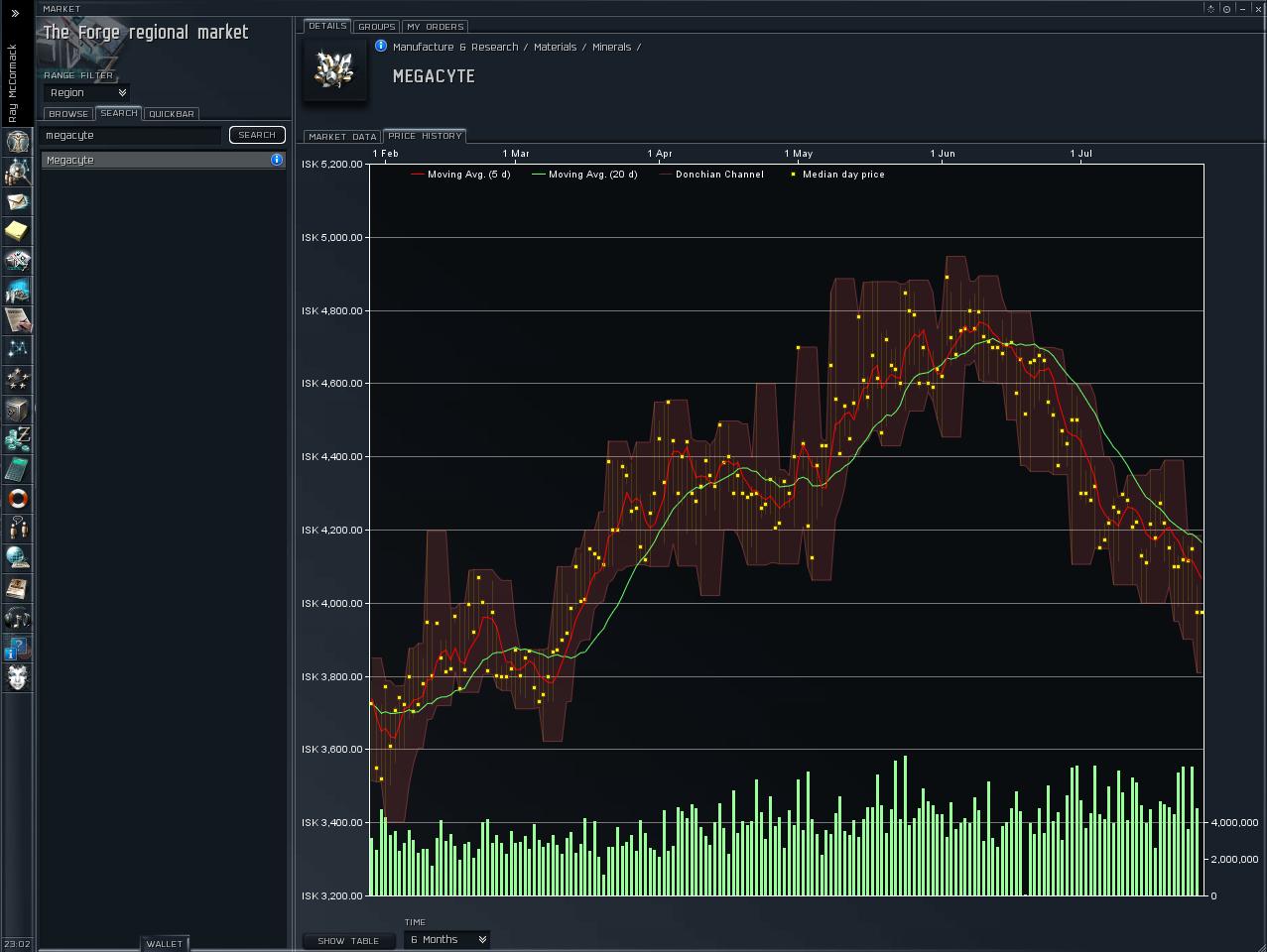Open the yellow Notepad icon
Image resolution: width=1267 pixels, height=952 pixels.
(17, 230)
